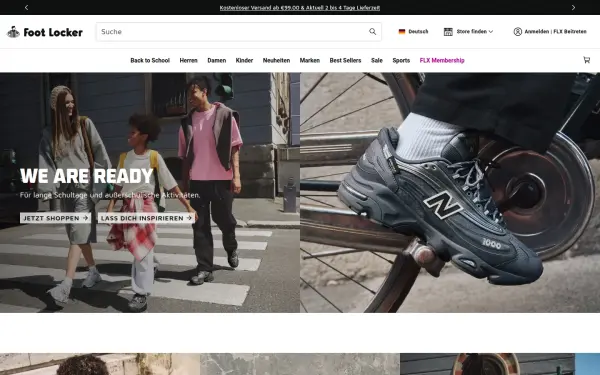
Task: Click the user account icon
Action: [x=517, y=32]
